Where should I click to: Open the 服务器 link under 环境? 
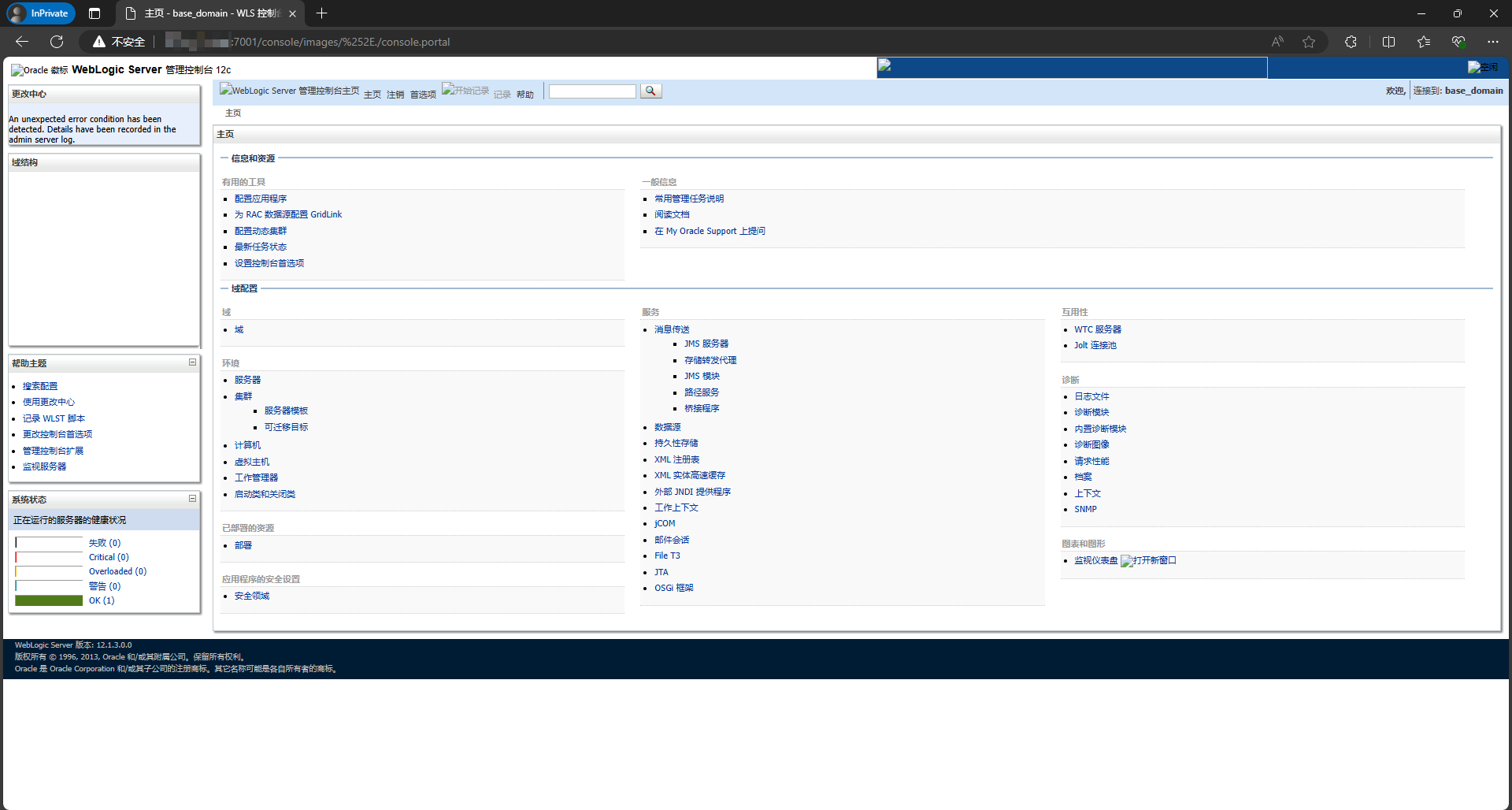[247, 380]
